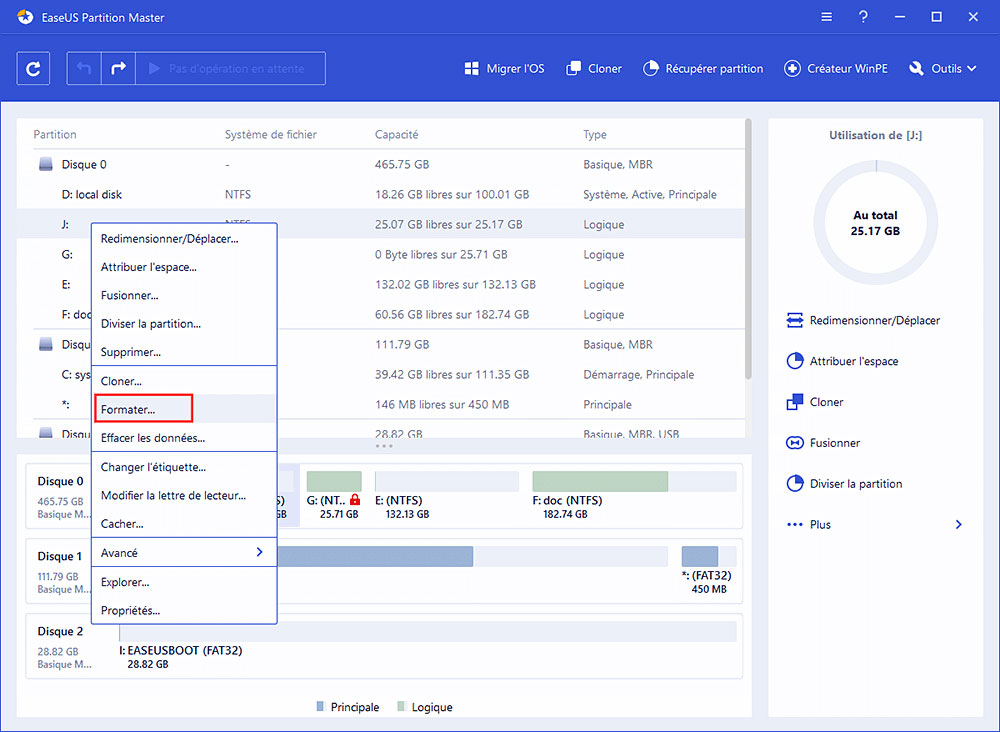This screenshot has height=732, width=1000.
Task: Click the Créateur WinPE plus icon
Action: click(792, 68)
